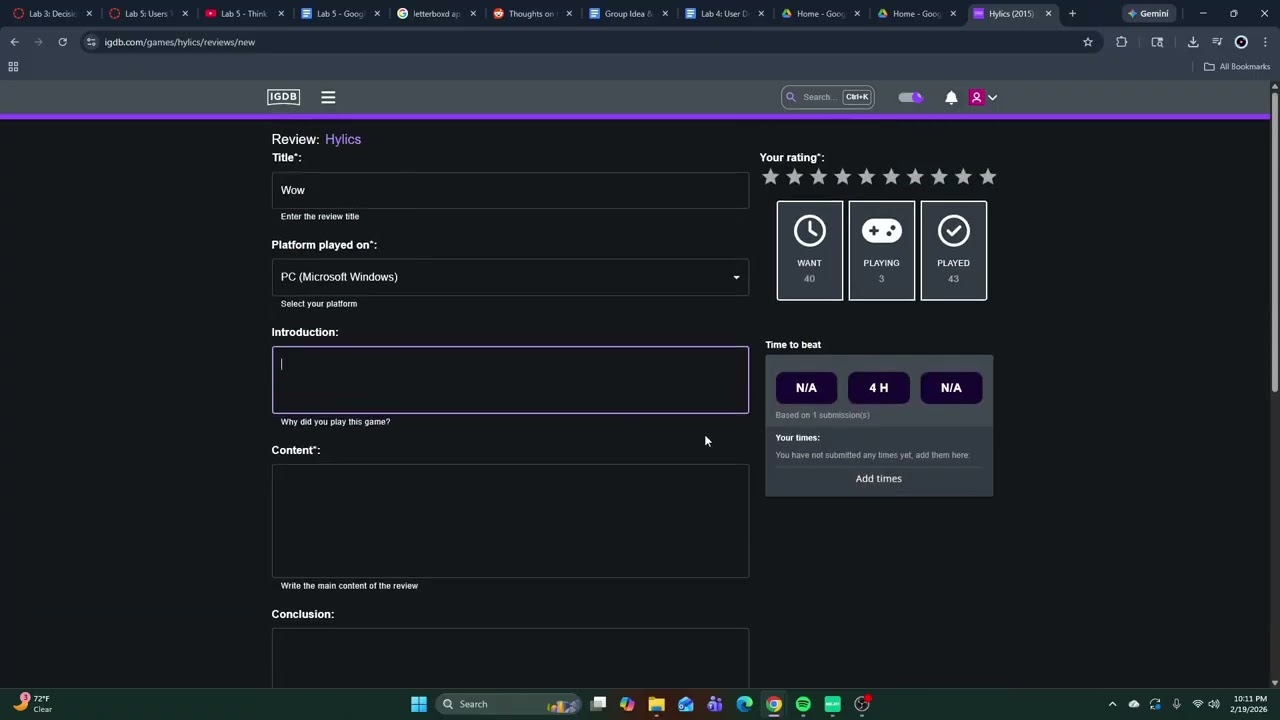Switch to the letterboxd tab

click(x=436, y=14)
